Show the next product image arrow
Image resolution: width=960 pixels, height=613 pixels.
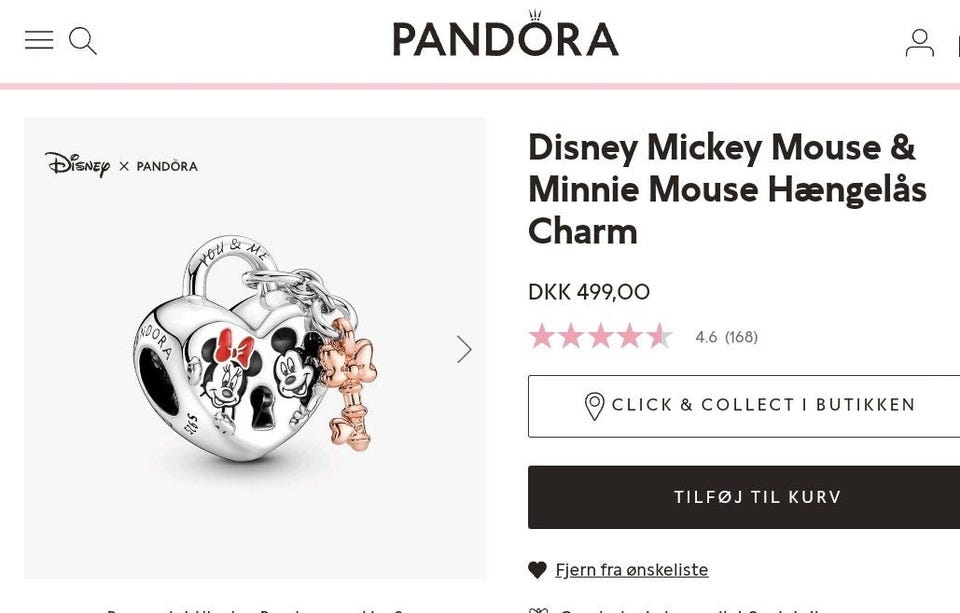click(x=464, y=349)
